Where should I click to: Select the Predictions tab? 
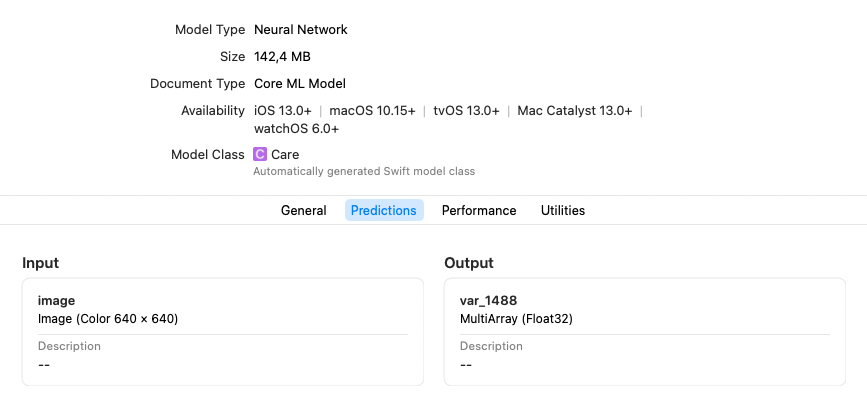coord(384,211)
